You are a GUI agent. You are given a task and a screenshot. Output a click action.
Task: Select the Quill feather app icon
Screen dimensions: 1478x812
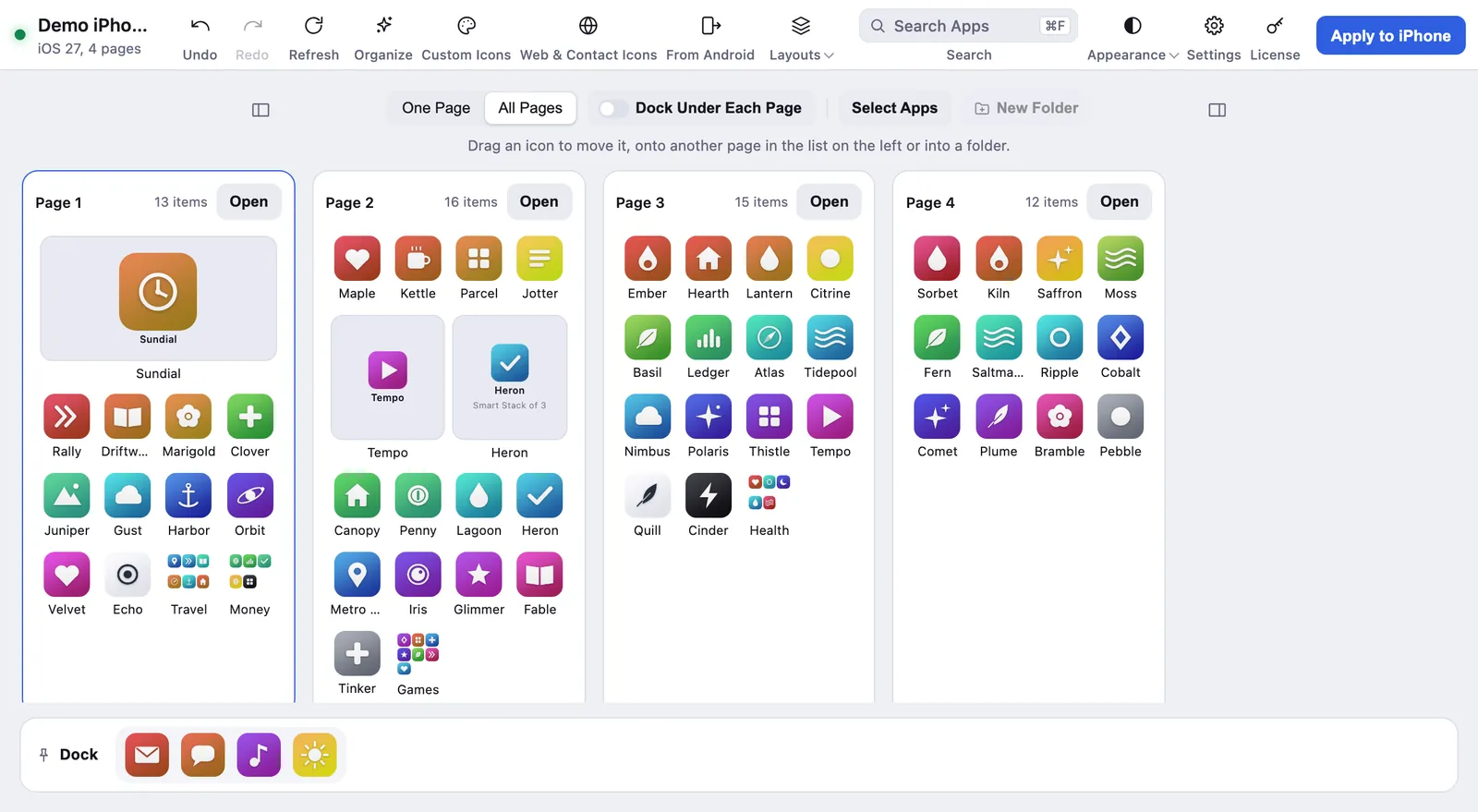click(x=648, y=496)
